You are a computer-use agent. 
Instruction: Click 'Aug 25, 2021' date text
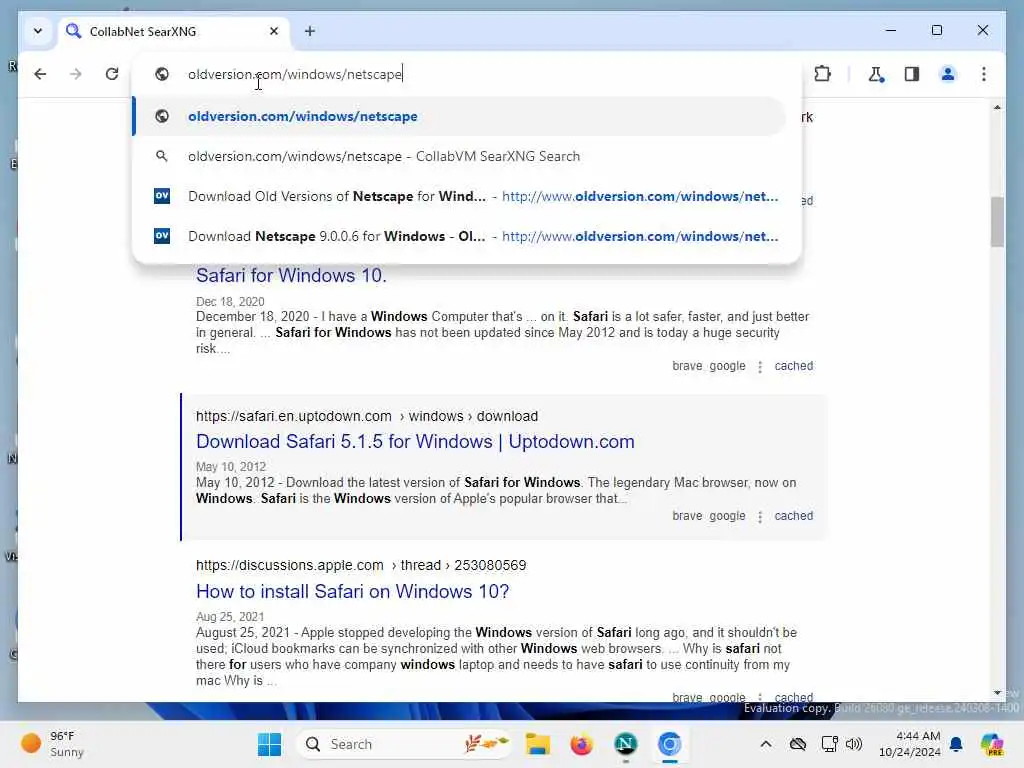pos(230,617)
